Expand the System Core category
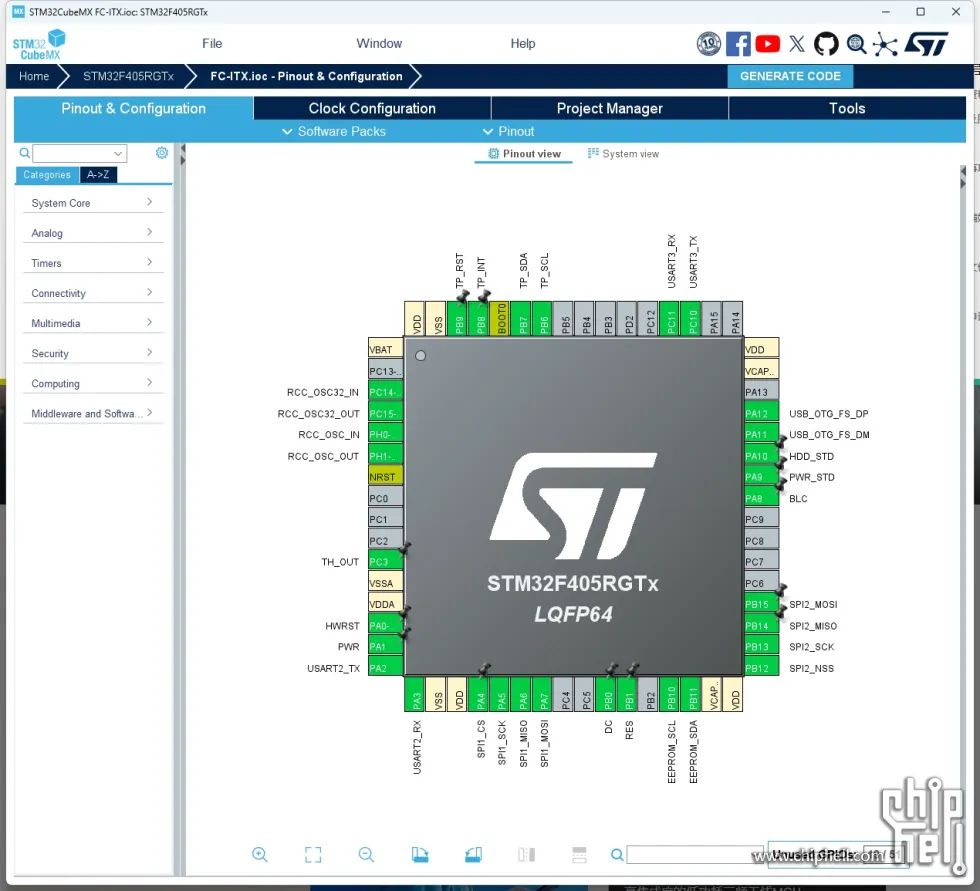Screen dimensions: 980x891 [x=92, y=202]
